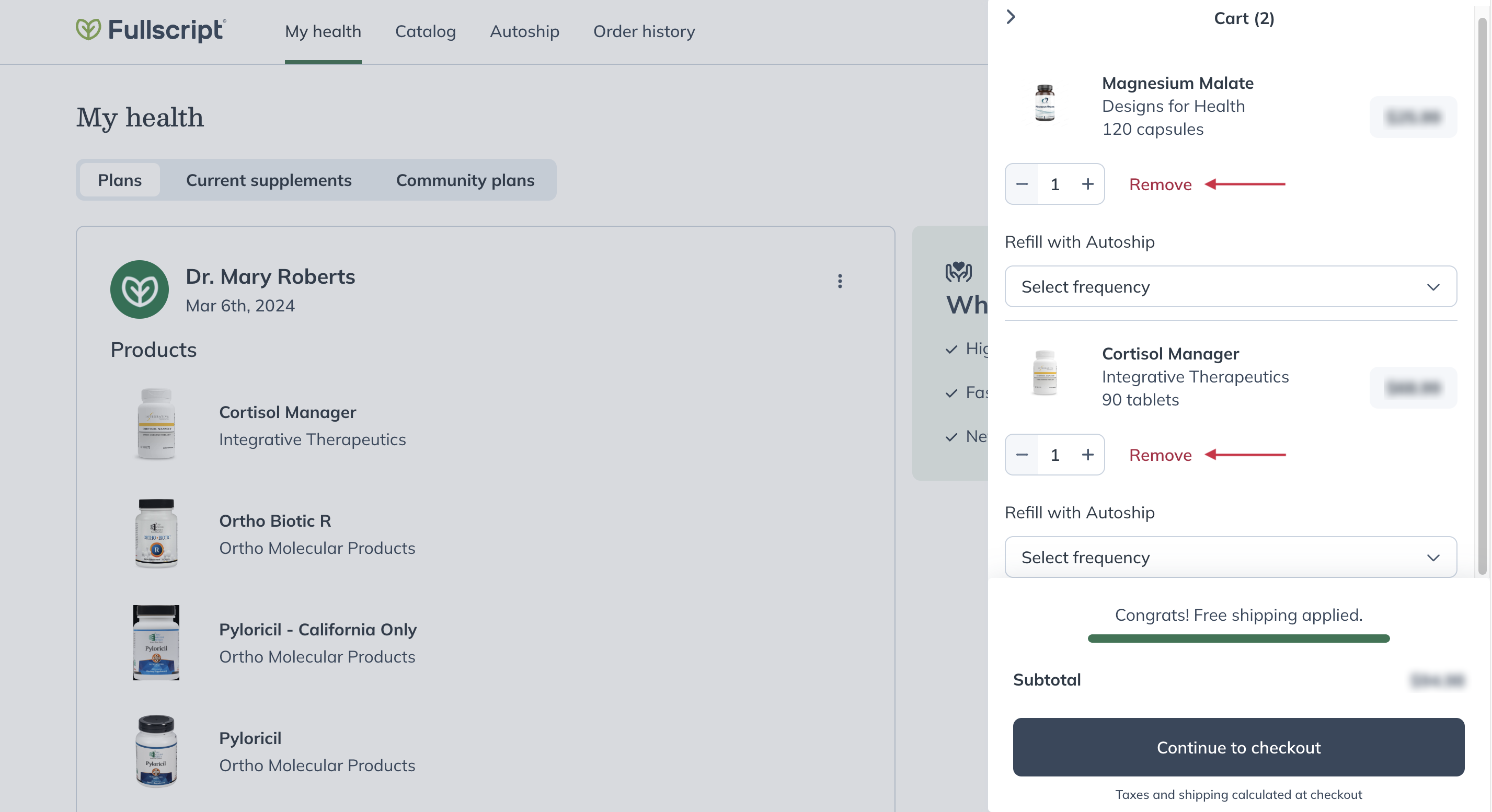The height and width of the screenshot is (812, 1492).
Task: Click the Cart (2) heading
Action: [x=1244, y=18]
